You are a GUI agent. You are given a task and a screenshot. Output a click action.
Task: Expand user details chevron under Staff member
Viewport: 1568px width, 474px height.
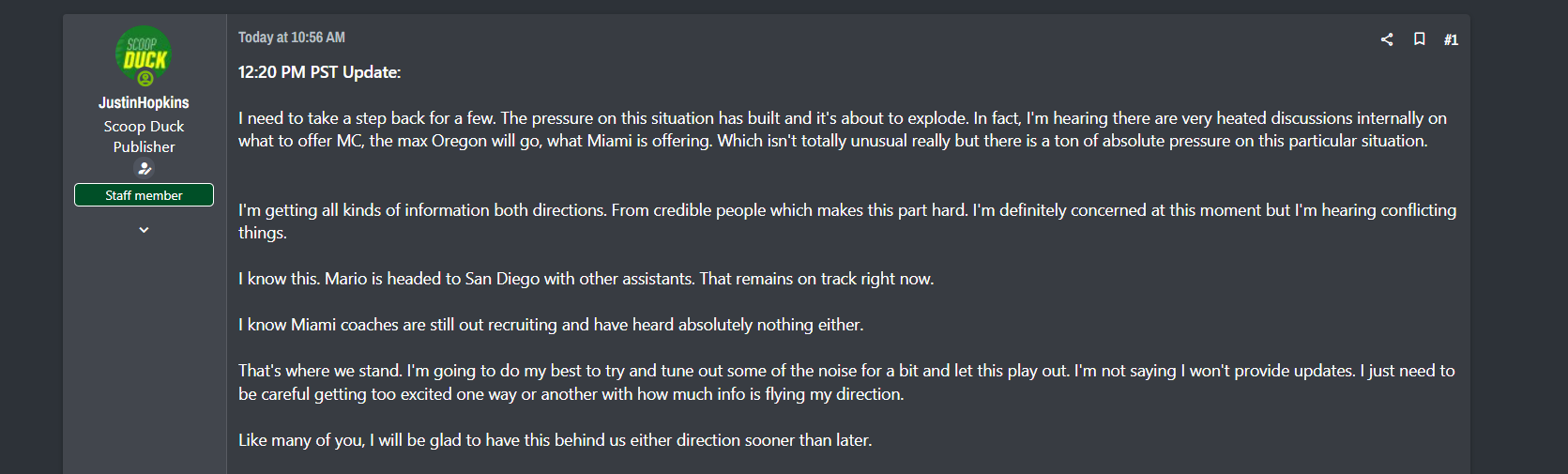144,230
